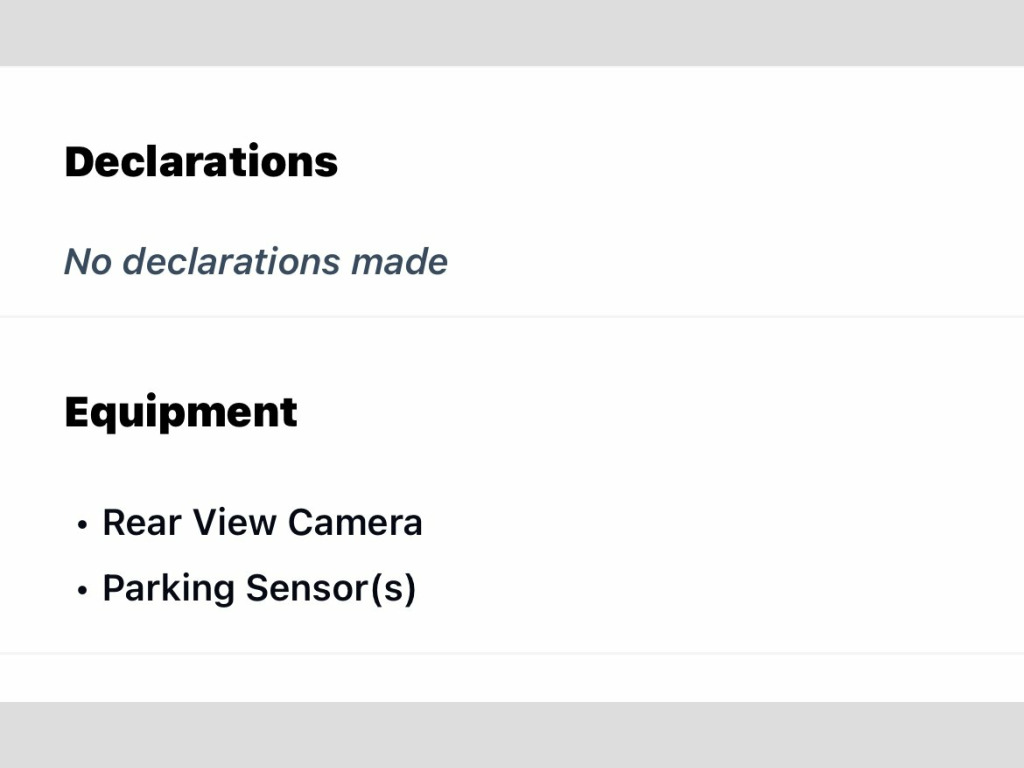Click the divider line beneath the equipment list
This screenshot has height=768, width=1024.
pos(512,652)
